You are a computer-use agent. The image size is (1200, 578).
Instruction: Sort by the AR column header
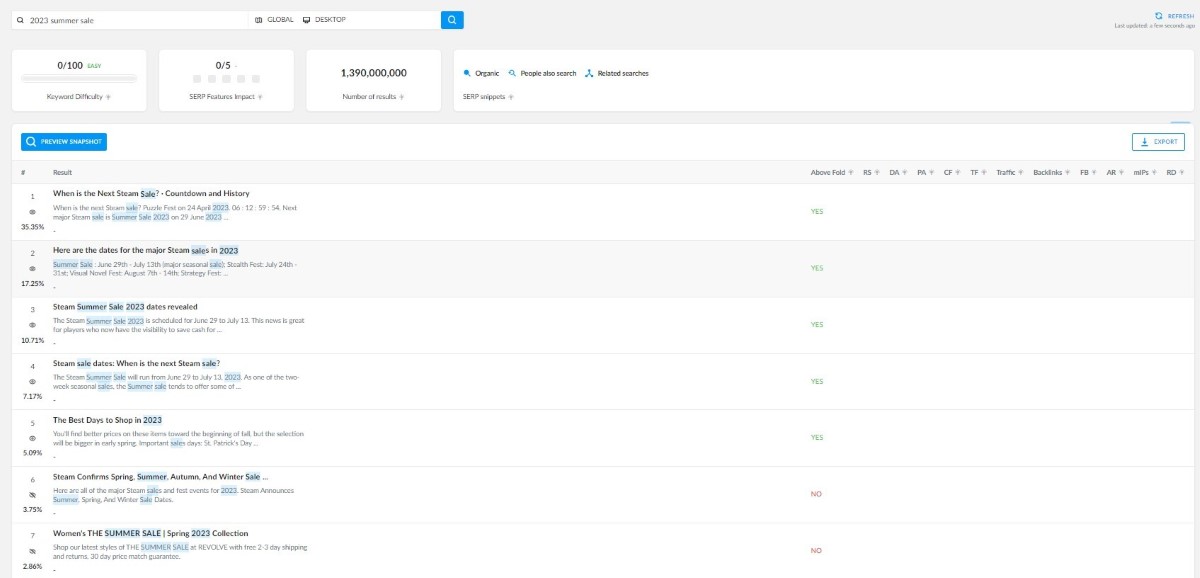click(x=1114, y=172)
